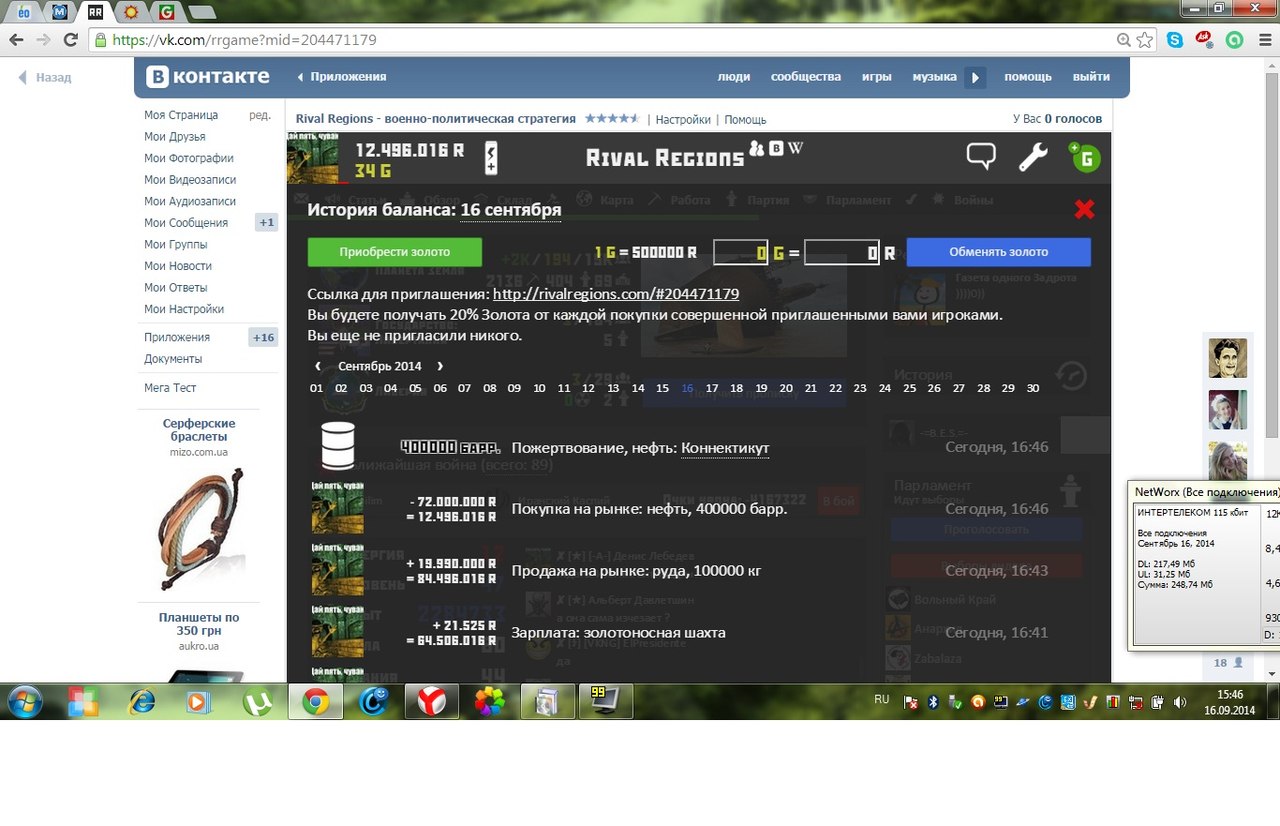Screen dimensions: 1280x826
Task: Go to previous month arrow in calendar
Action: (318, 366)
